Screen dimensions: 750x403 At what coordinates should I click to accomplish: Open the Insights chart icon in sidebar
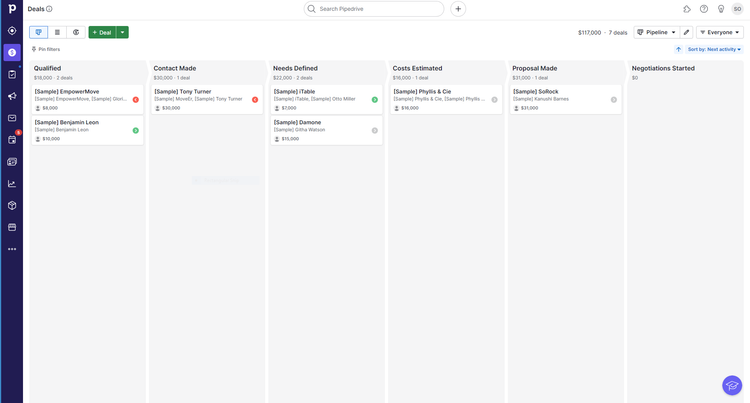click(x=12, y=184)
